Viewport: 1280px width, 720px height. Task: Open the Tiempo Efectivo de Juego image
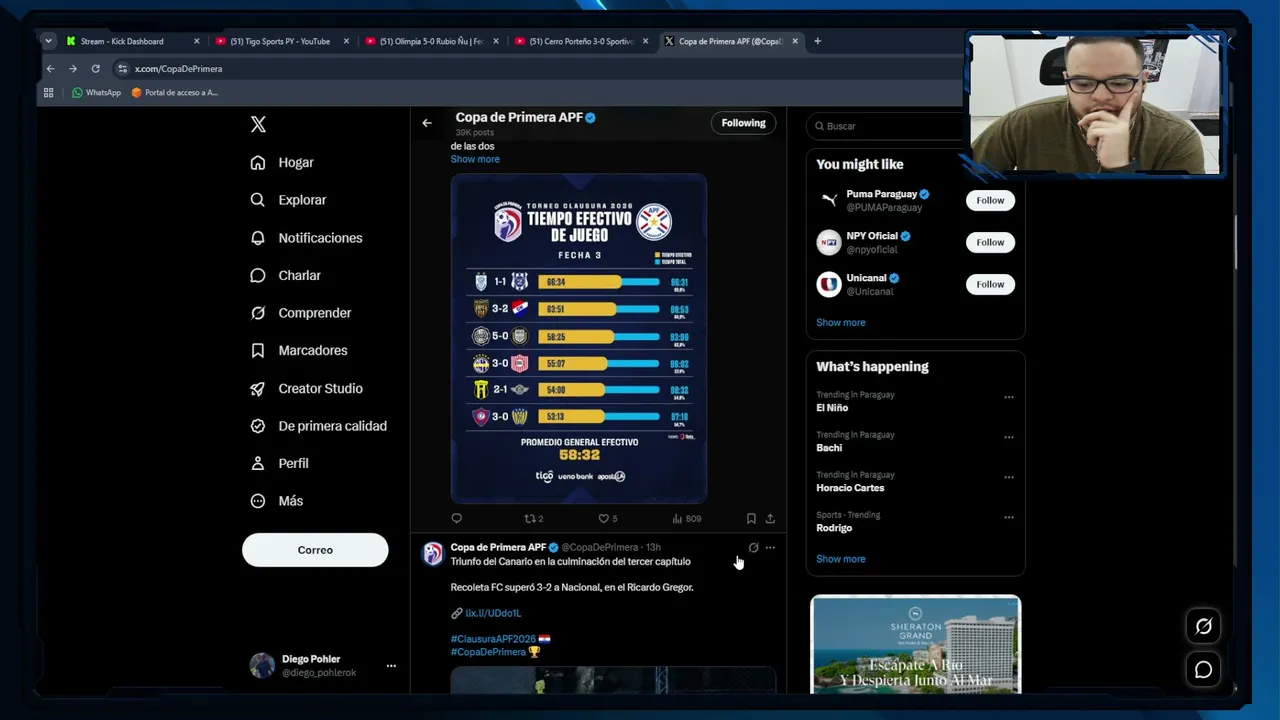(579, 339)
